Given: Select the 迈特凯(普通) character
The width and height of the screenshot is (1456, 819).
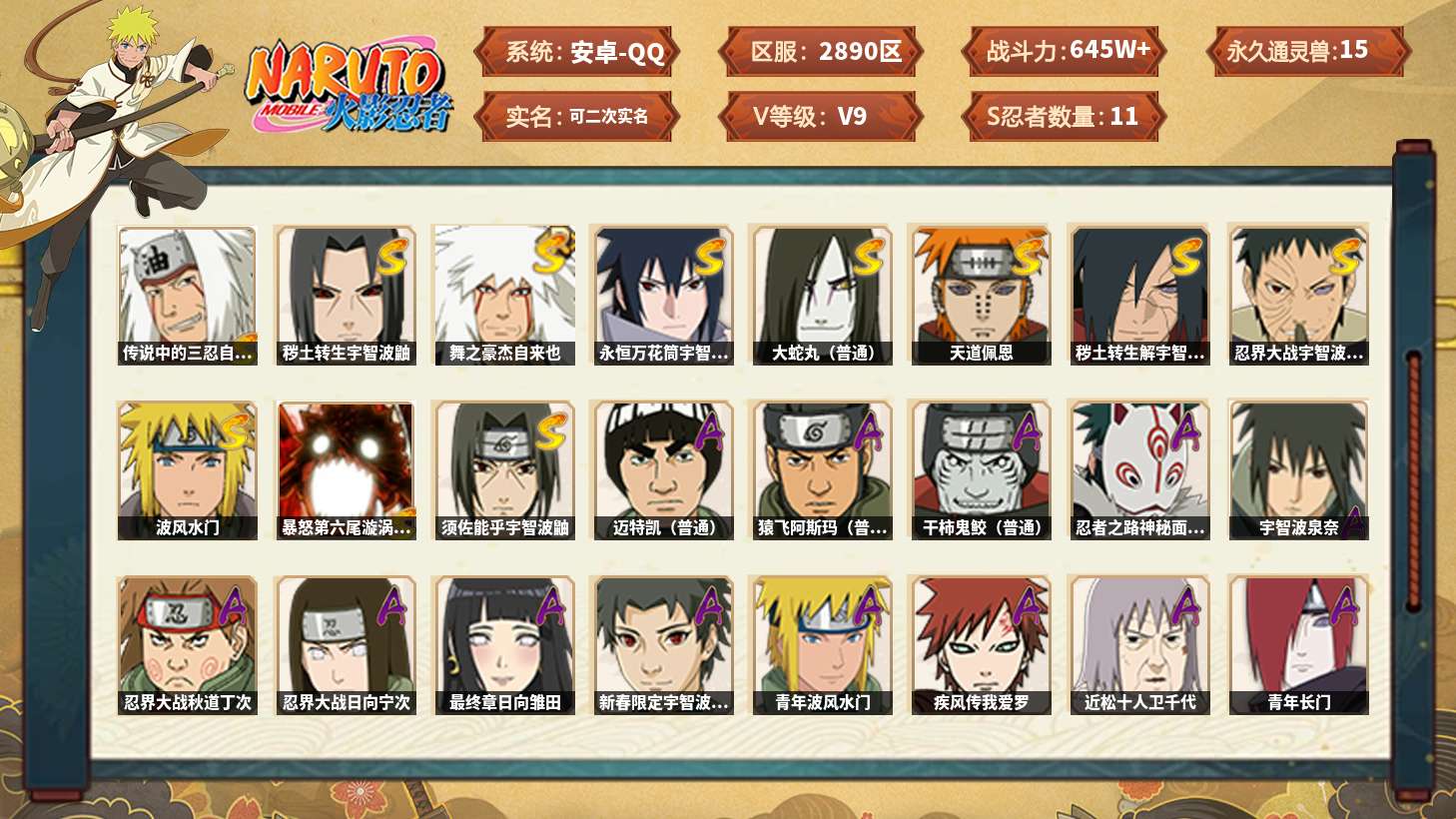Looking at the screenshot, I should 663,470.
